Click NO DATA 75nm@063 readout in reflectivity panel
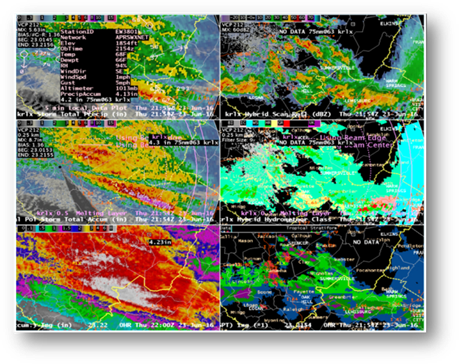This screenshot has height=364, width=459. [314, 32]
